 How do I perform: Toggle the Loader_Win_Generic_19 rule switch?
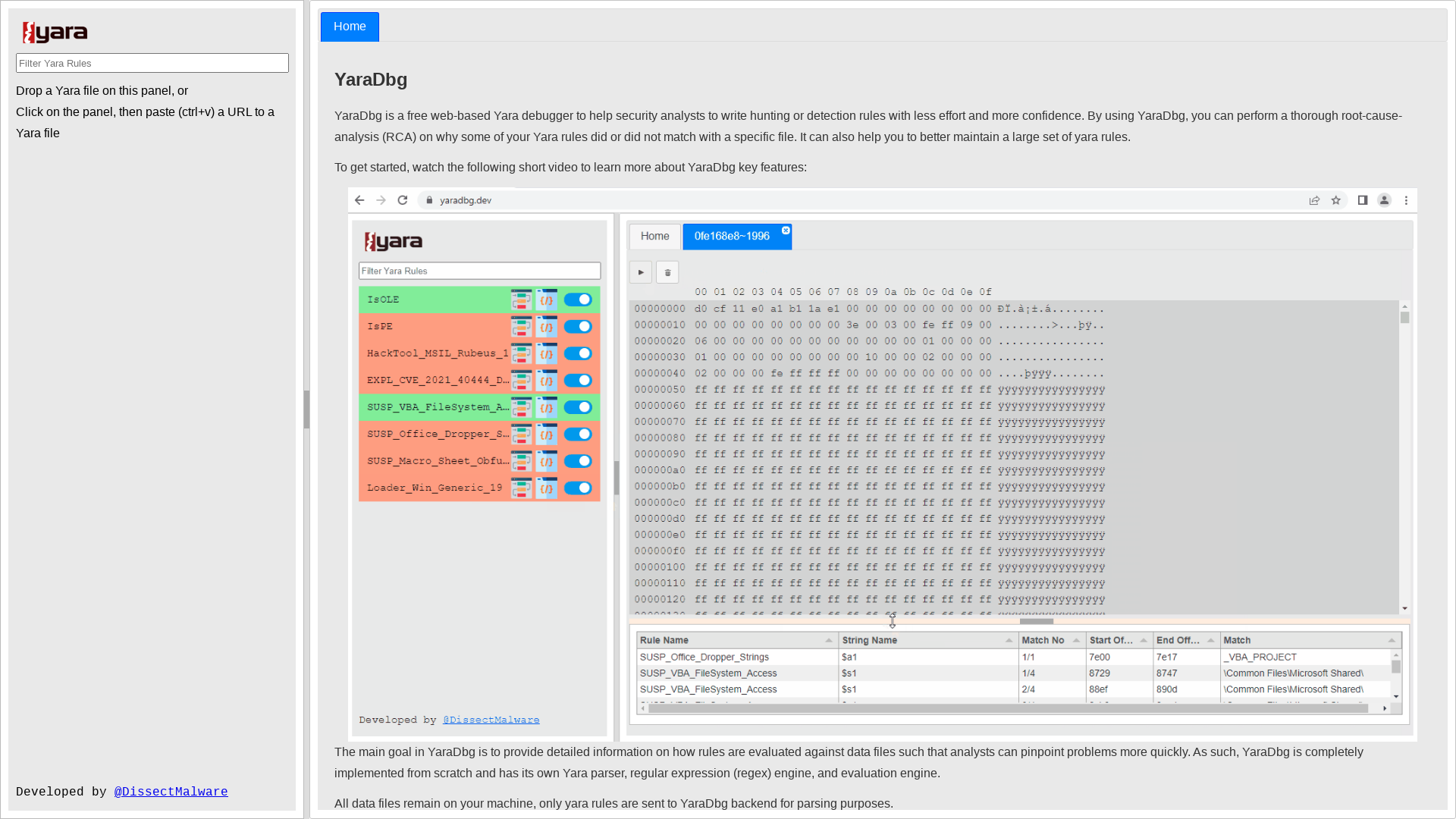tap(578, 488)
